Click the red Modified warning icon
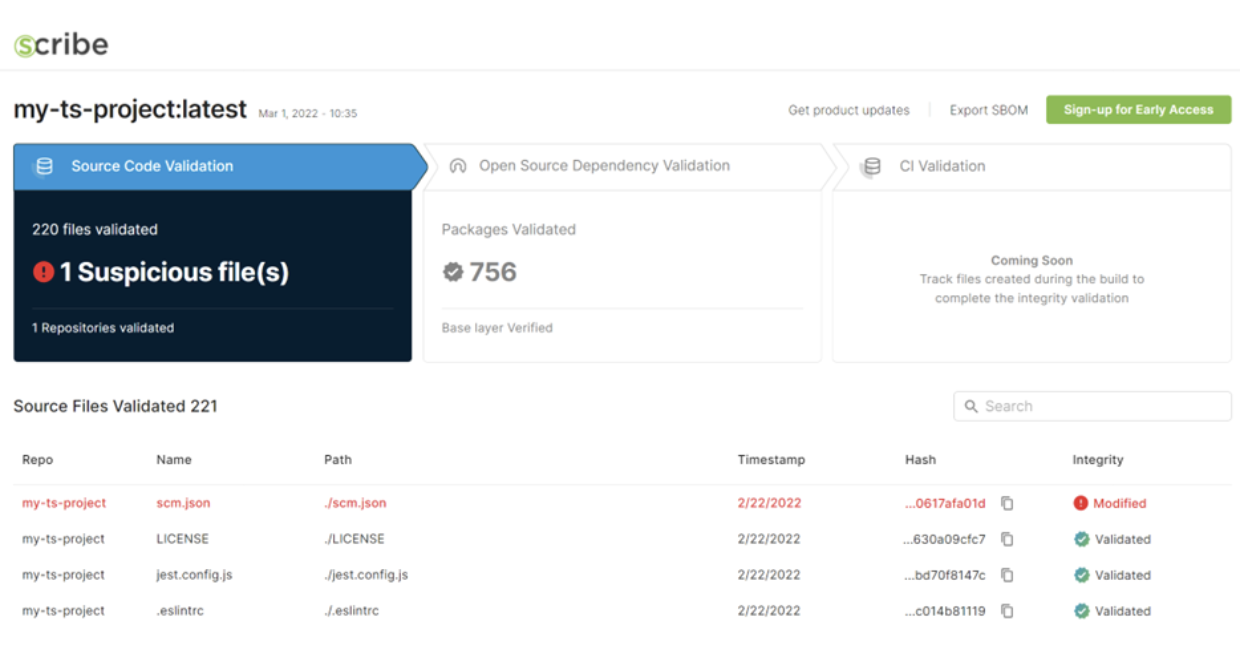The height and width of the screenshot is (652, 1246). [1080, 503]
